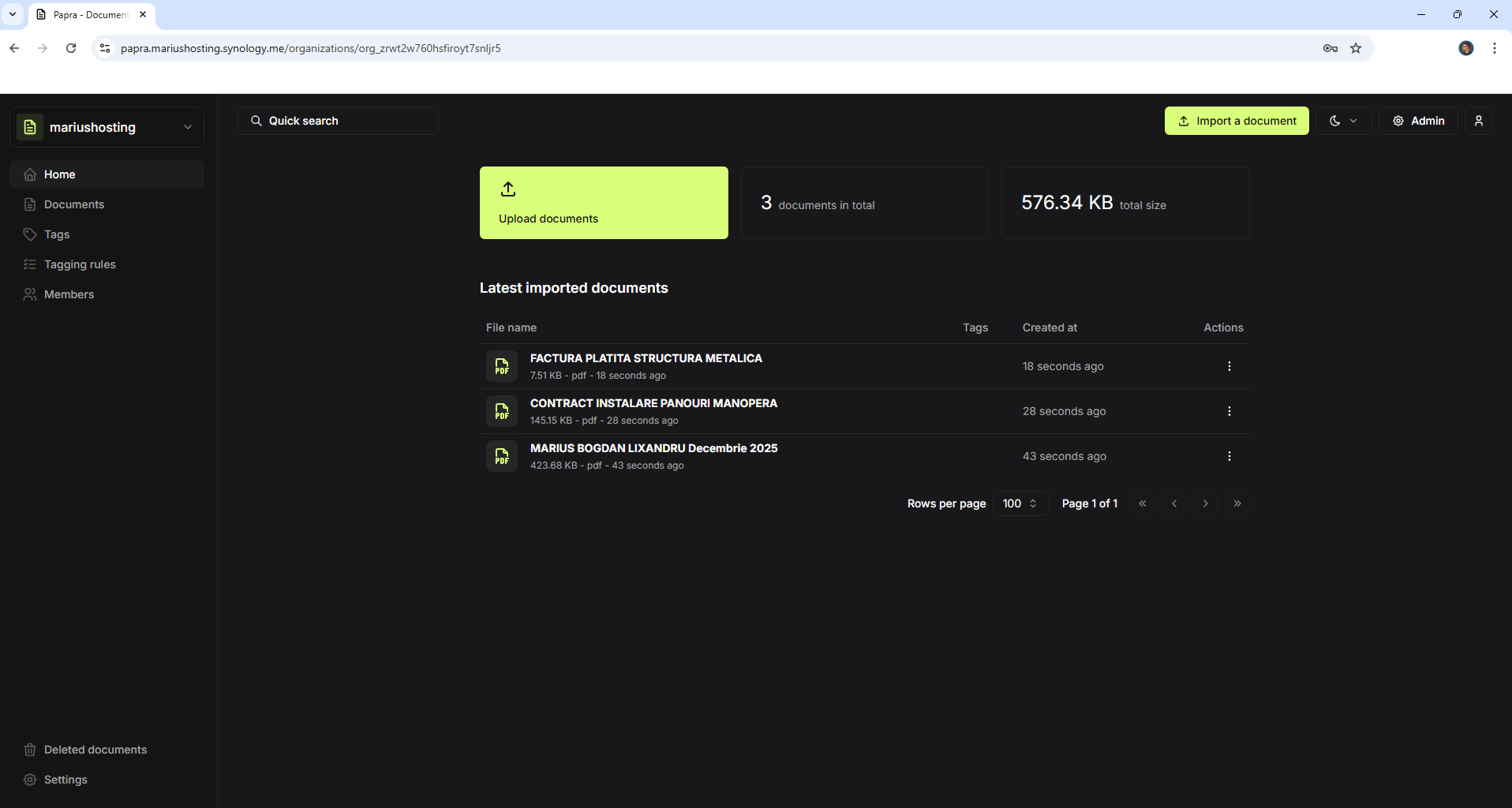Switch to the Home section

point(60,174)
